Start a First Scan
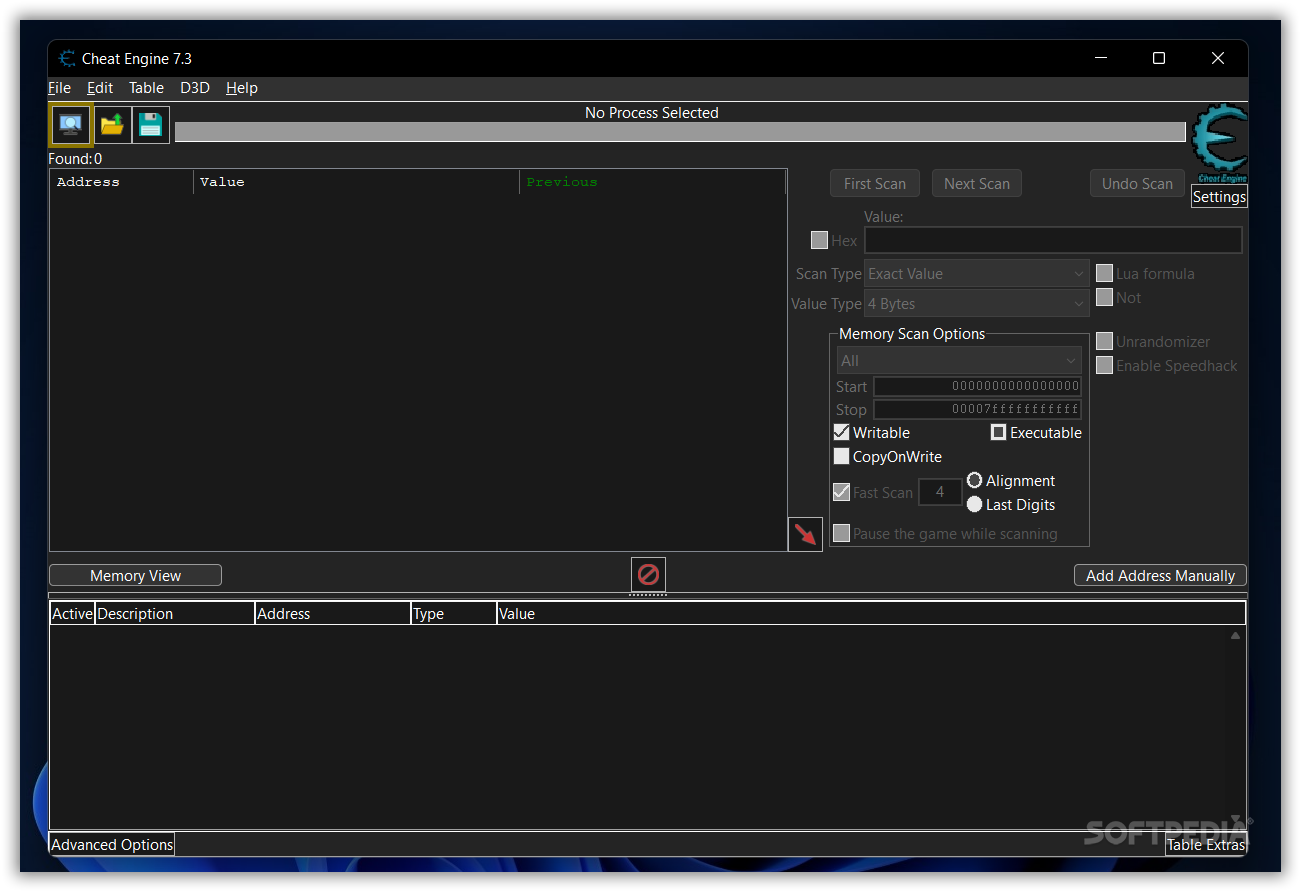1301x892 pixels. (875, 183)
